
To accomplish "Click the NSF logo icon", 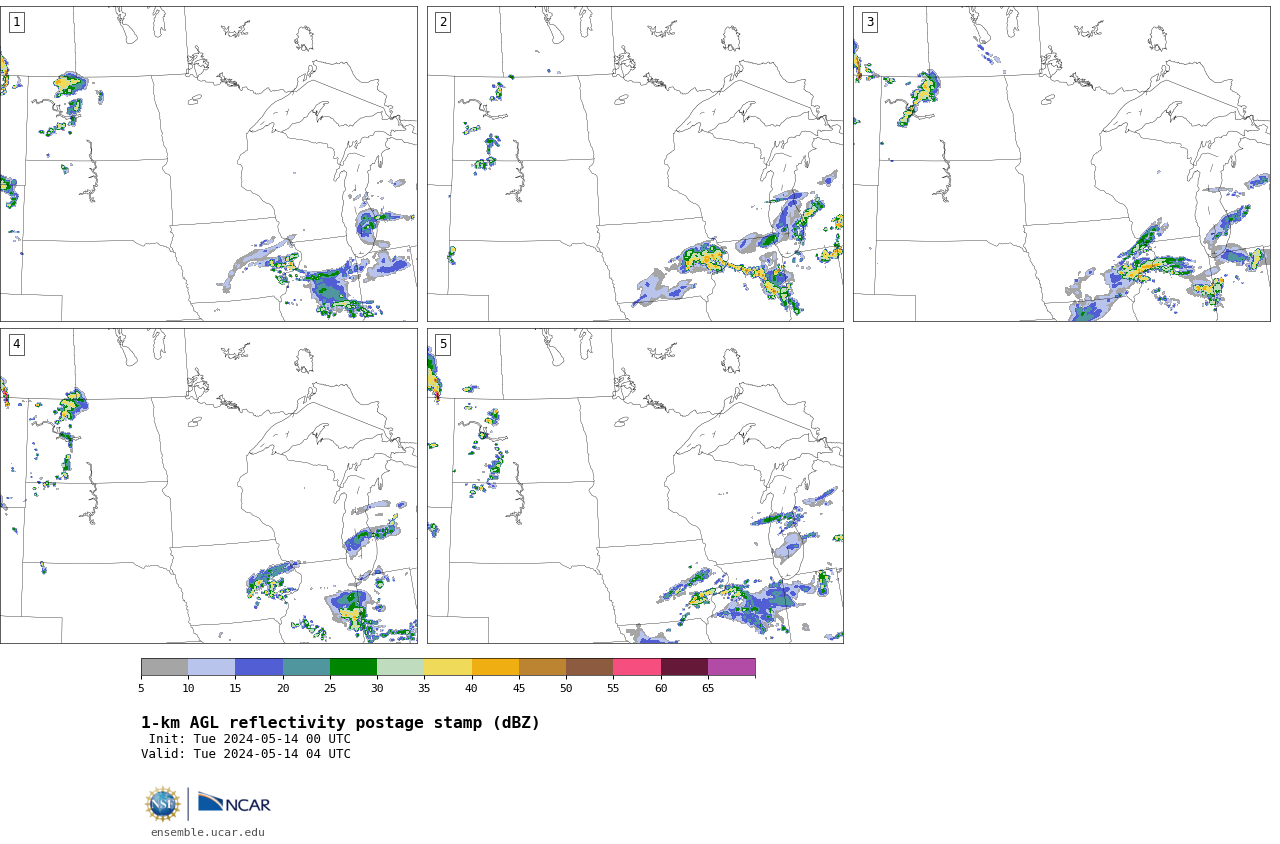I will pos(163,804).
